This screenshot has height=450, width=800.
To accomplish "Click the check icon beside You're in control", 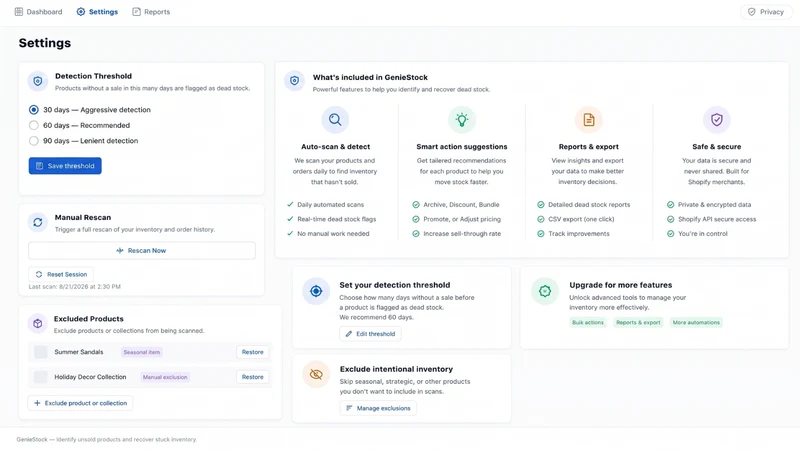I will tap(670, 234).
